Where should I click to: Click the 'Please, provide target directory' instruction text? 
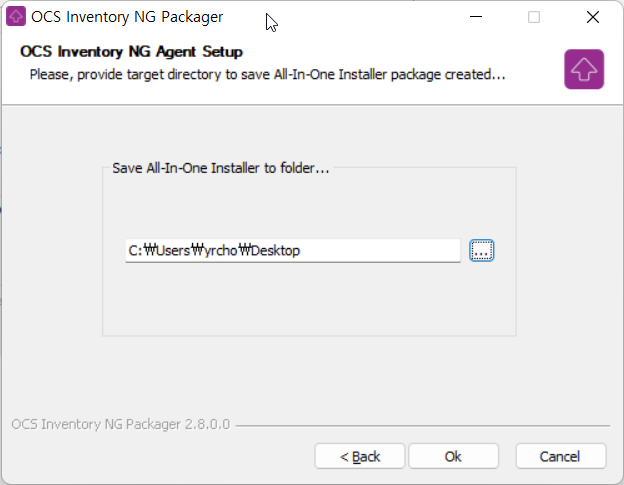click(x=267, y=74)
